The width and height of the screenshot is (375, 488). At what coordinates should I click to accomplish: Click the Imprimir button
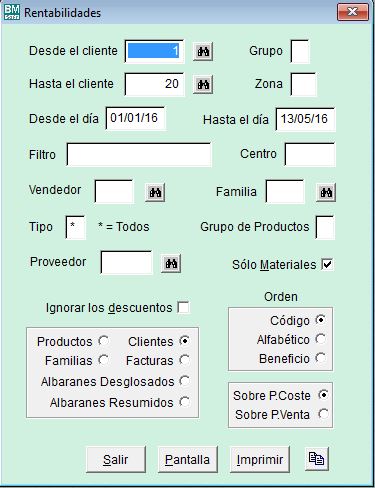click(260, 460)
